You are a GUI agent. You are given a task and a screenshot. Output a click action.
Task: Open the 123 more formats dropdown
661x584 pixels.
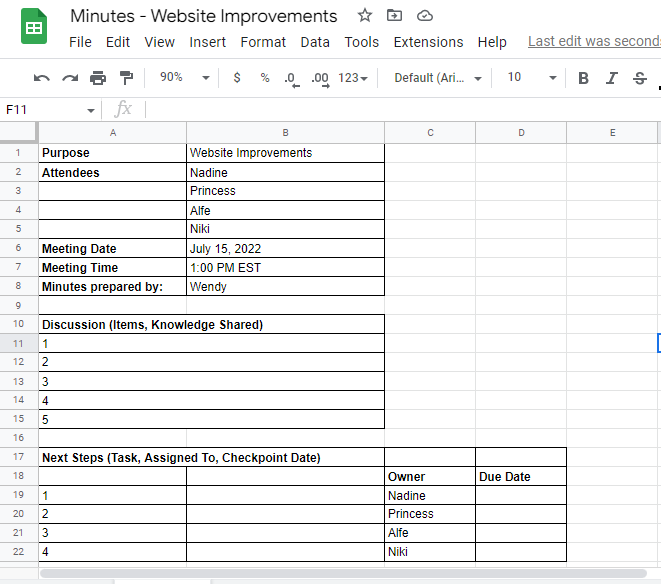click(x=353, y=78)
